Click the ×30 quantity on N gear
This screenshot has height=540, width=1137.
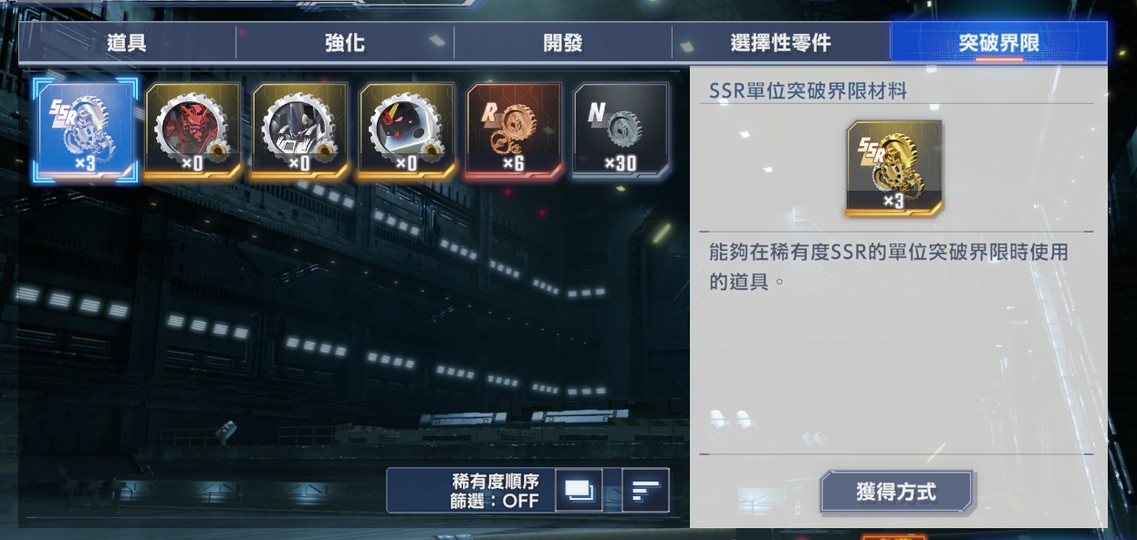621,163
